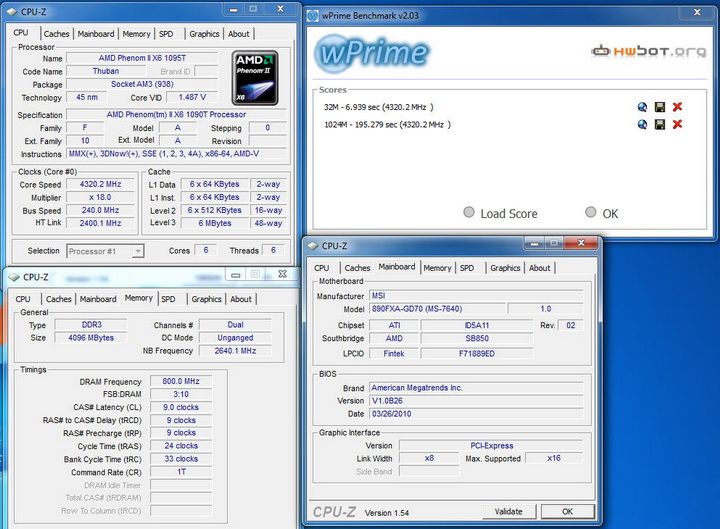Viewport: 720px width, 529px height.
Task: Open About tab in top CPU-Z window
Action: click(239, 34)
